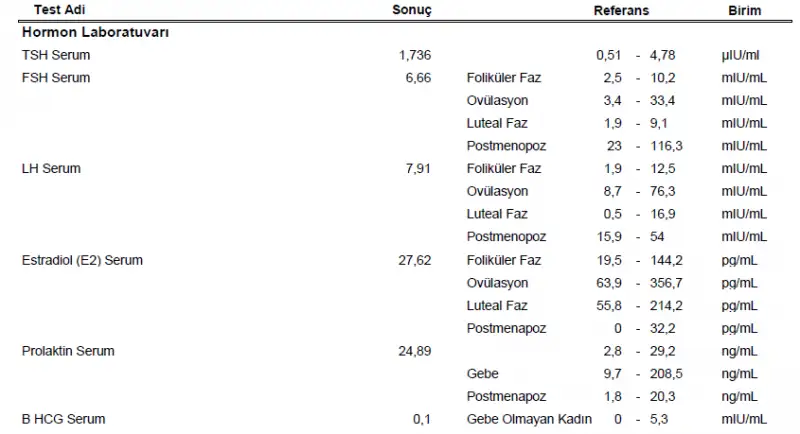
Task: Select the LH Serum row label
Action: click(x=52, y=169)
